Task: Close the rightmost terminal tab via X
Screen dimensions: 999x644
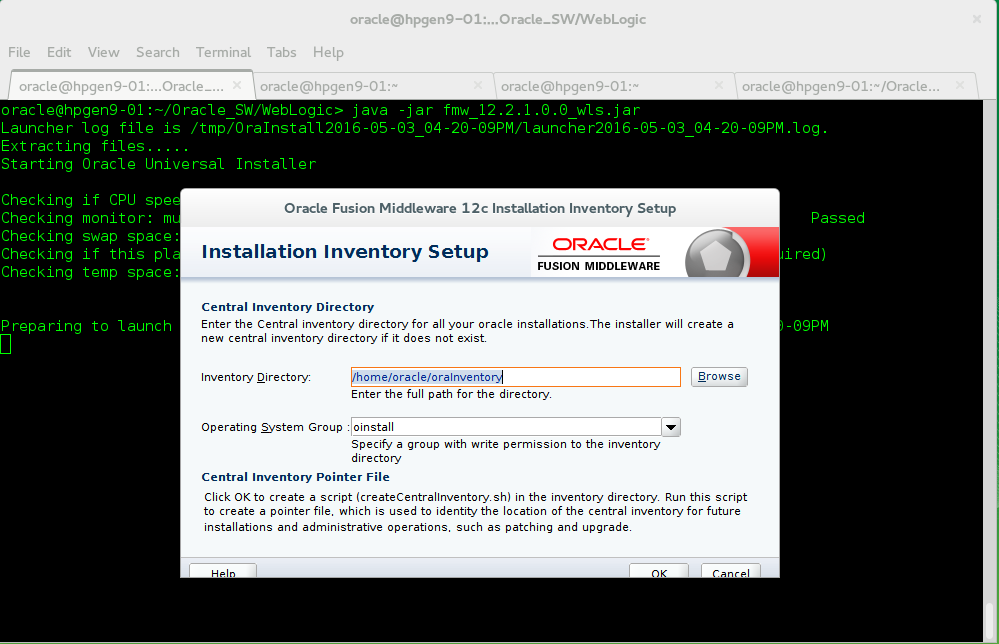Action: point(959,85)
